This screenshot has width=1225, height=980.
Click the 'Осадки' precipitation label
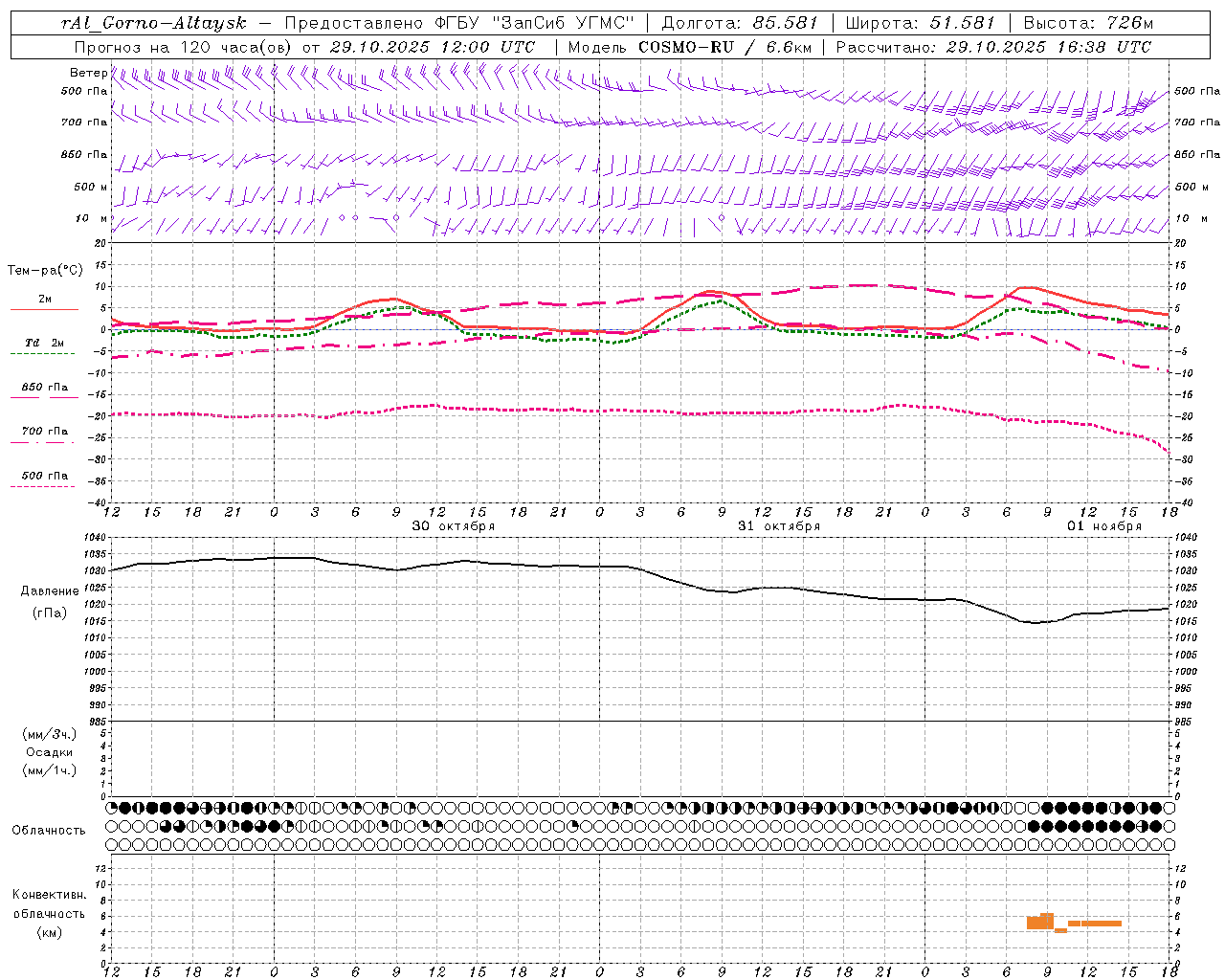point(50,753)
